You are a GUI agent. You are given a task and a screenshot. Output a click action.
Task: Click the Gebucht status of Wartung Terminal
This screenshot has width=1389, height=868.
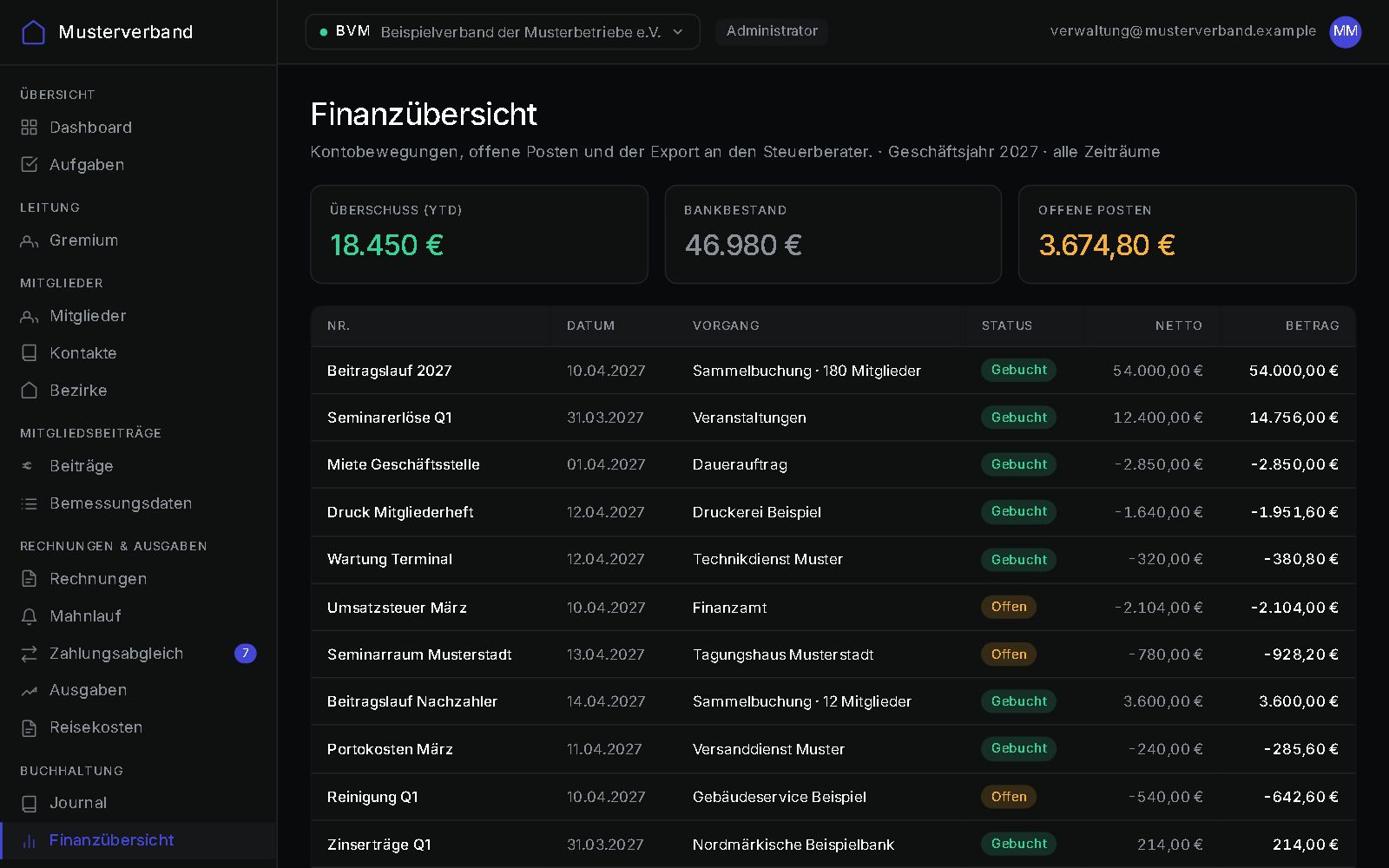click(x=1019, y=560)
